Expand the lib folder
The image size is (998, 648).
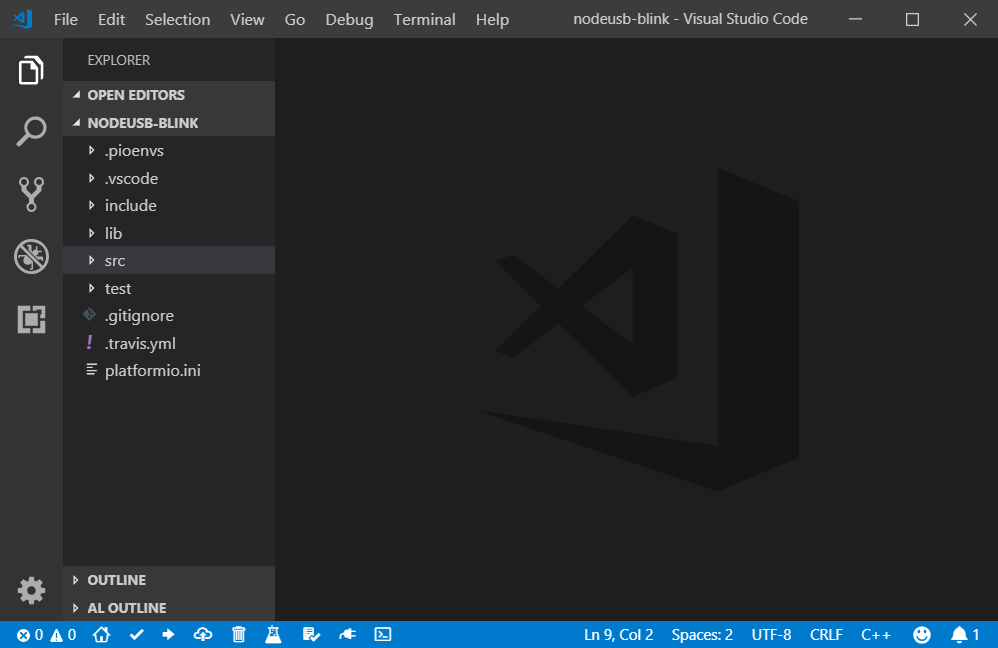169,233
